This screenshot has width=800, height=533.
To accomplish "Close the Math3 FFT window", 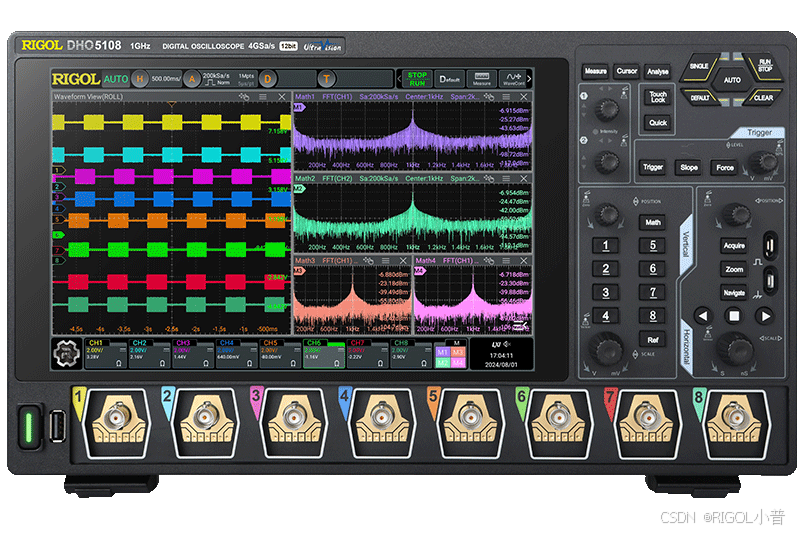I will click(x=403, y=261).
